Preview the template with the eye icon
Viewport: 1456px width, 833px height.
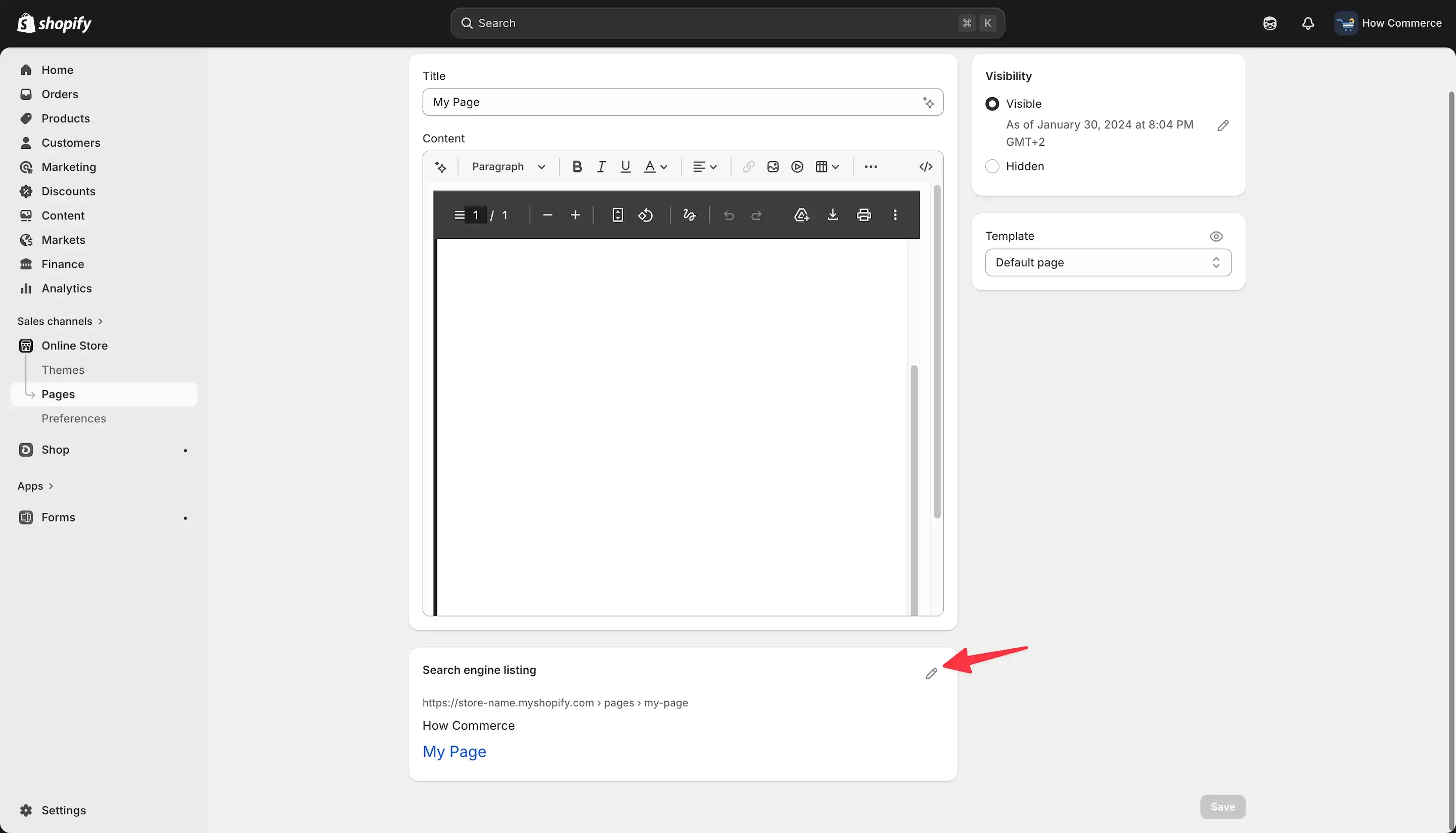point(1216,236)
